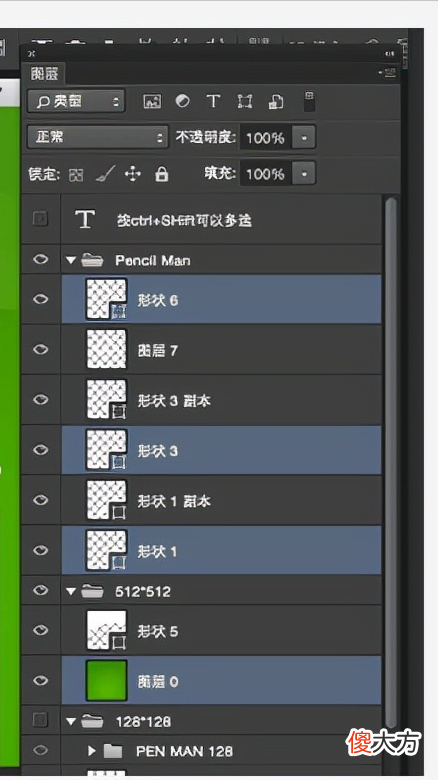Select the PEN MAN 128 folder icon
Viewport: 438px width, 780px height.
pyautogui.click(x=113, y=751)
